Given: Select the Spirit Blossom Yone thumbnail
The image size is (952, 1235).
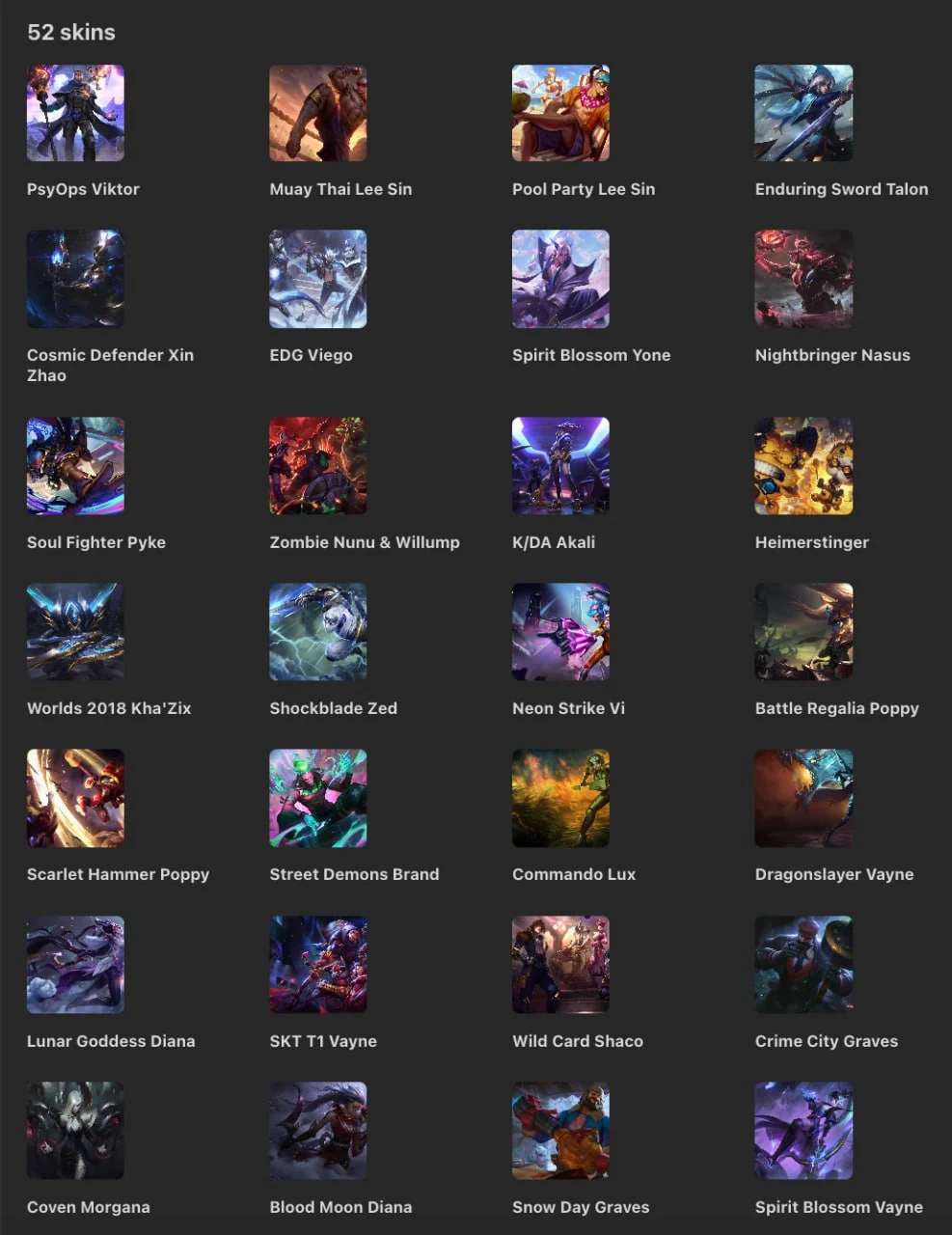Looking at the screenshot, I should 560,279.
